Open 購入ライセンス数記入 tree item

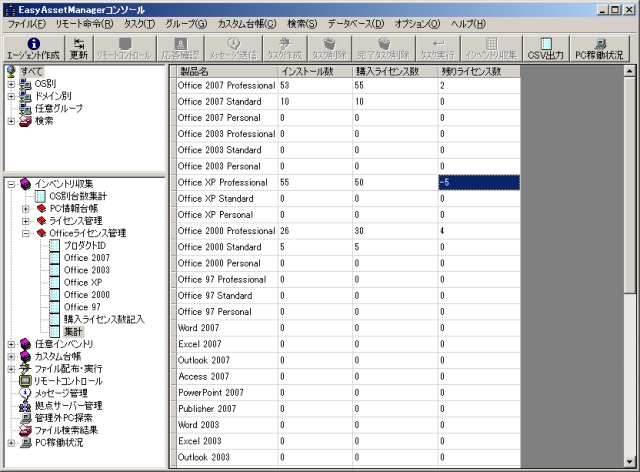tap(104, 319)
